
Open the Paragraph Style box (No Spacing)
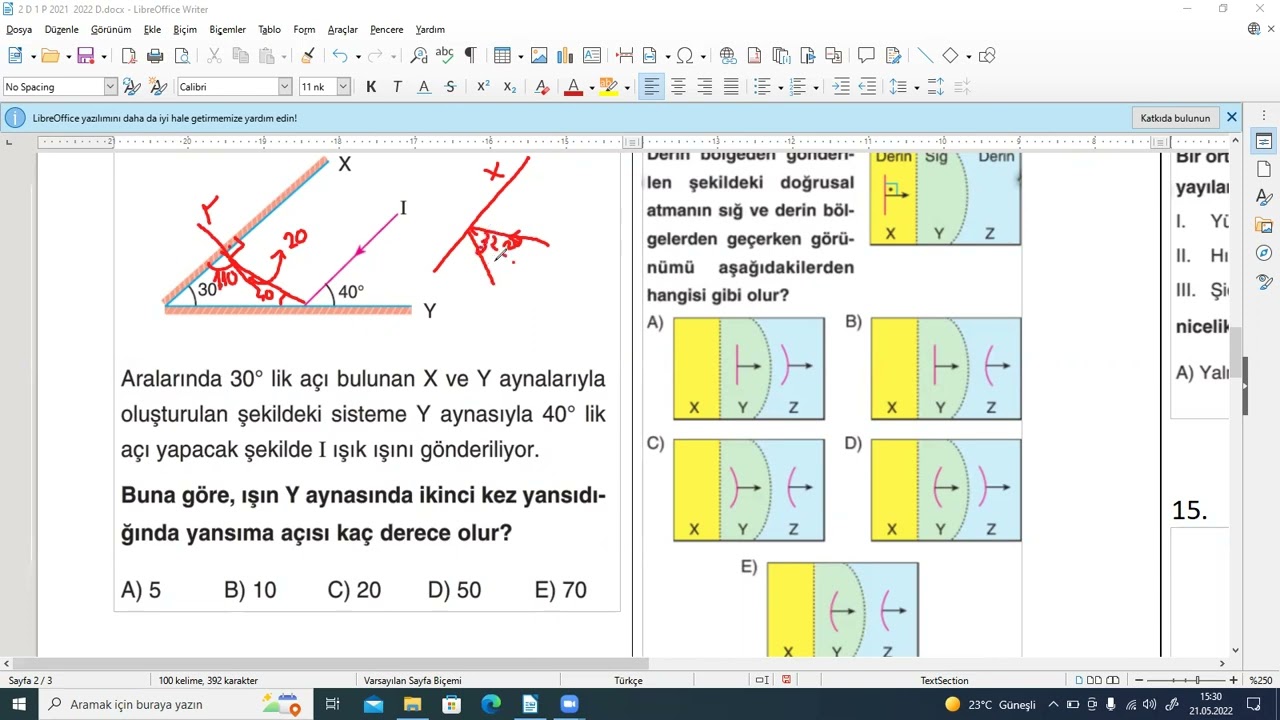60,87
